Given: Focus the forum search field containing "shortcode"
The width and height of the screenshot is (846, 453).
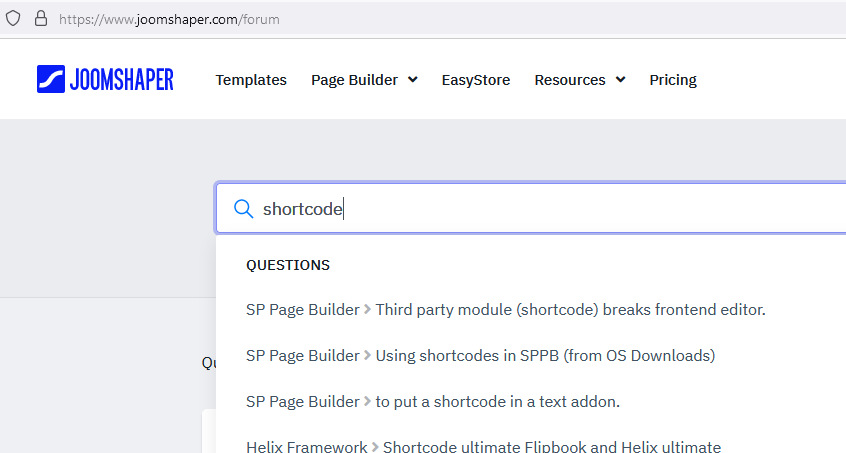Looking at the screenshot, I should tap(550, 209).
